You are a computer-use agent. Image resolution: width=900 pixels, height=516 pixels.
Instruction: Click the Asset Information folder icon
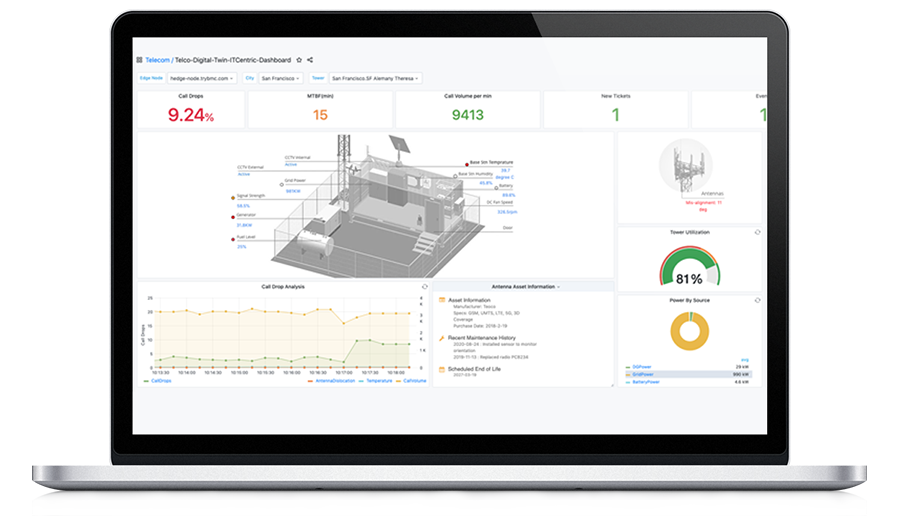pos(442,300)
